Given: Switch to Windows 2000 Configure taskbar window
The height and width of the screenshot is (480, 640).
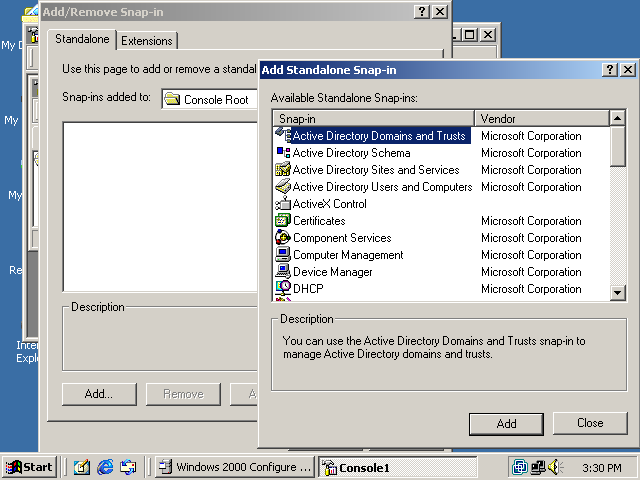Looking at the screenshot, I should (x=235, y=467).
